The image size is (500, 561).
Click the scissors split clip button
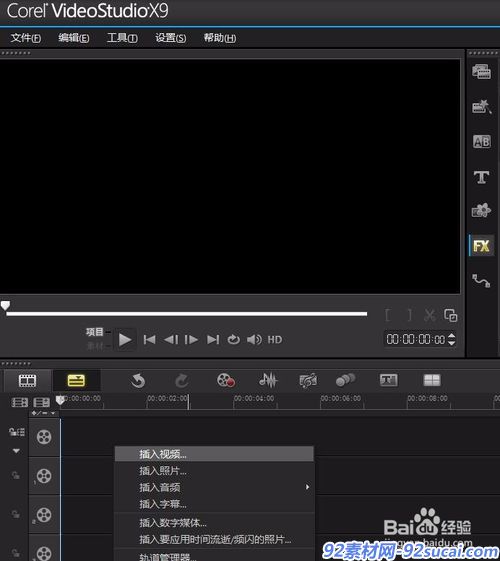(430, 316)
